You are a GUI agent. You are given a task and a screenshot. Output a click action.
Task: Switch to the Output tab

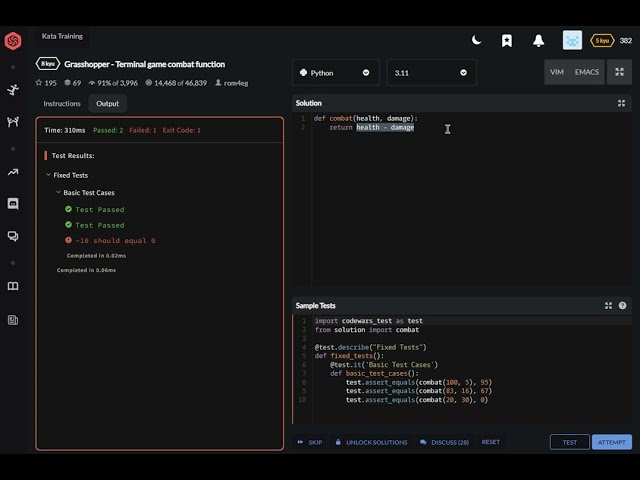pyautogui.click(x=107, y=104)
